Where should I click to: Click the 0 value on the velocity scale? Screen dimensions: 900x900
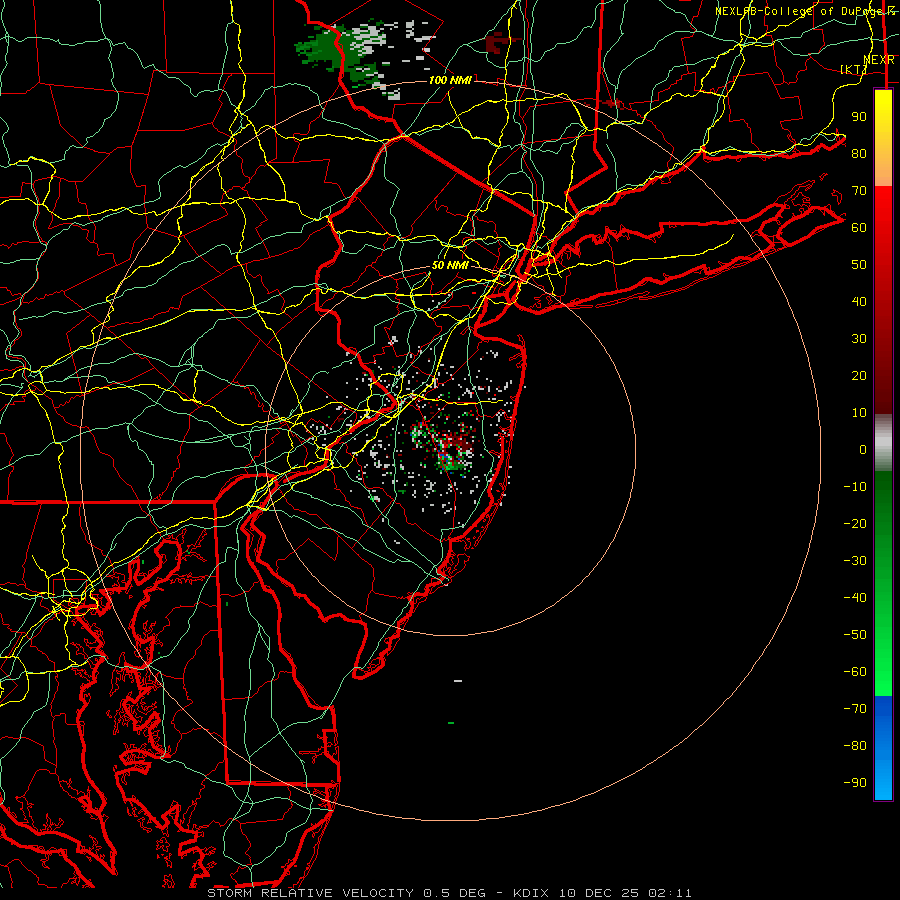pyautogui.click(x=863, y=449)
